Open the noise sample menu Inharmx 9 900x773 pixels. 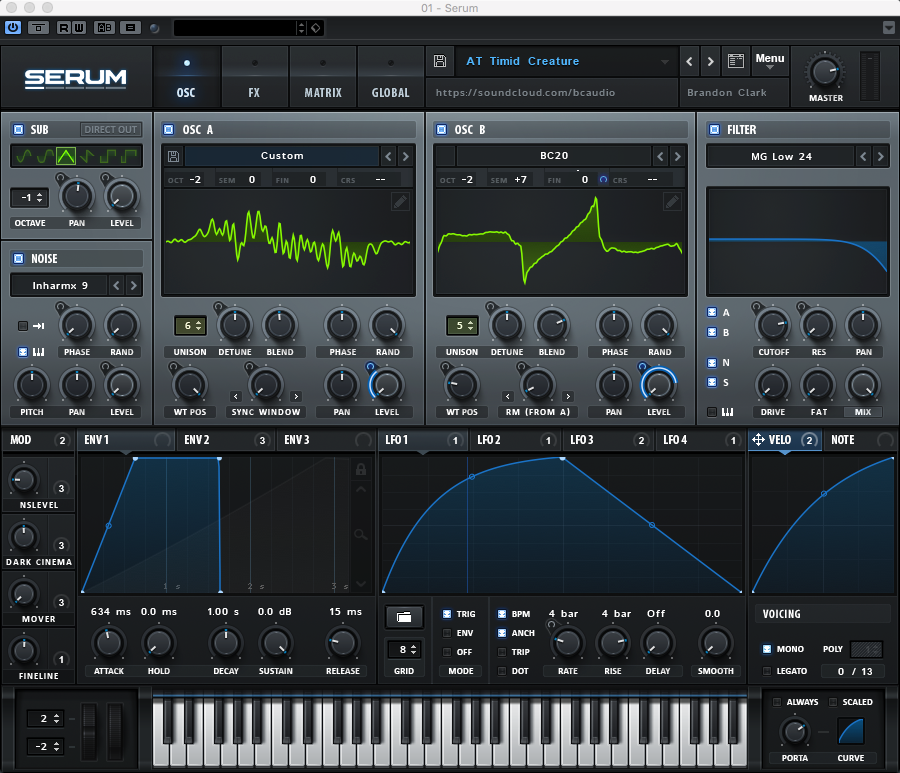tap(60, 285)
